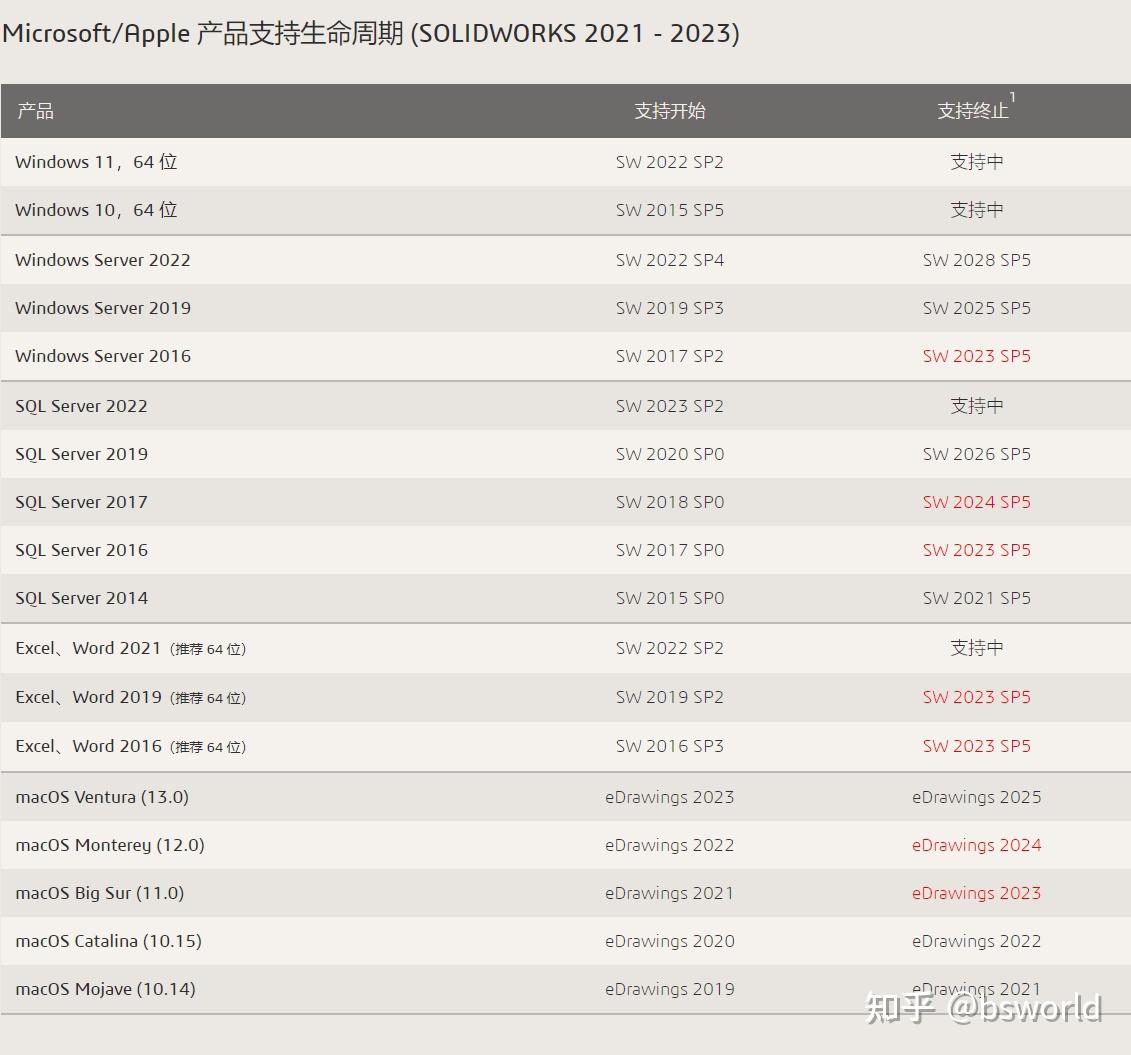Click the SW 2016 SP3 support start cell
1131x1055 pixels.
point(669,746)
